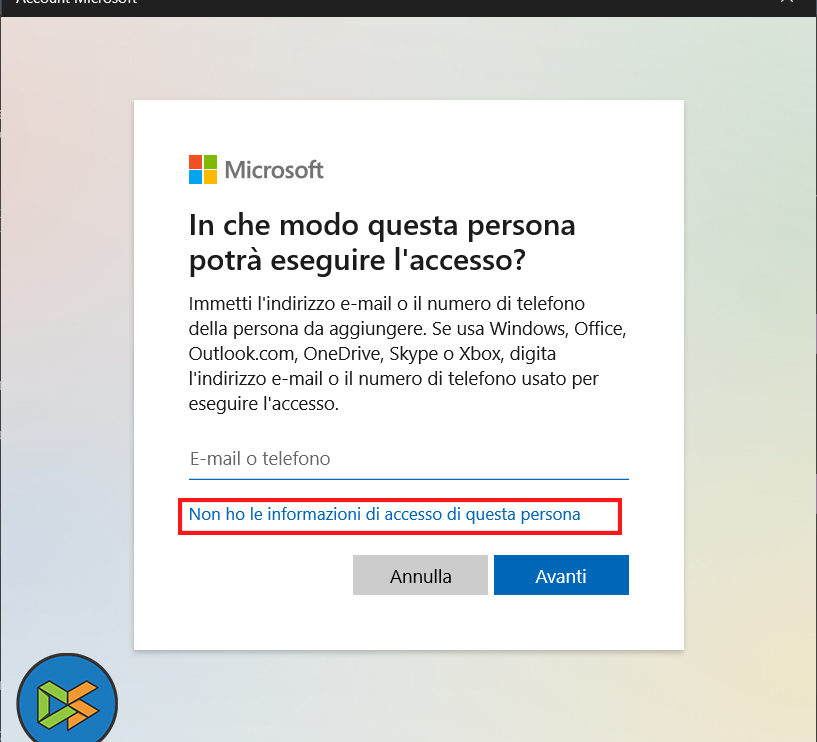This screenshot has height=742, width=817.
Task: Close the Account Microsoft window
Action: (x=787, y=3)
